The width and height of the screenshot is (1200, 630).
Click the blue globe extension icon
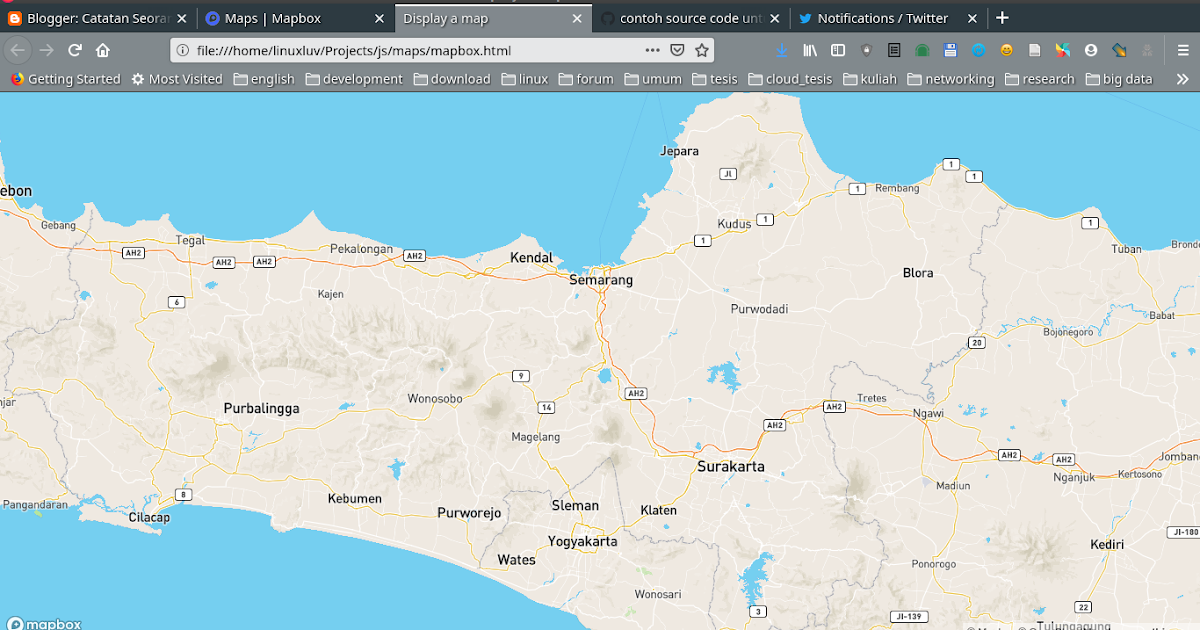(x=978, y=50)
